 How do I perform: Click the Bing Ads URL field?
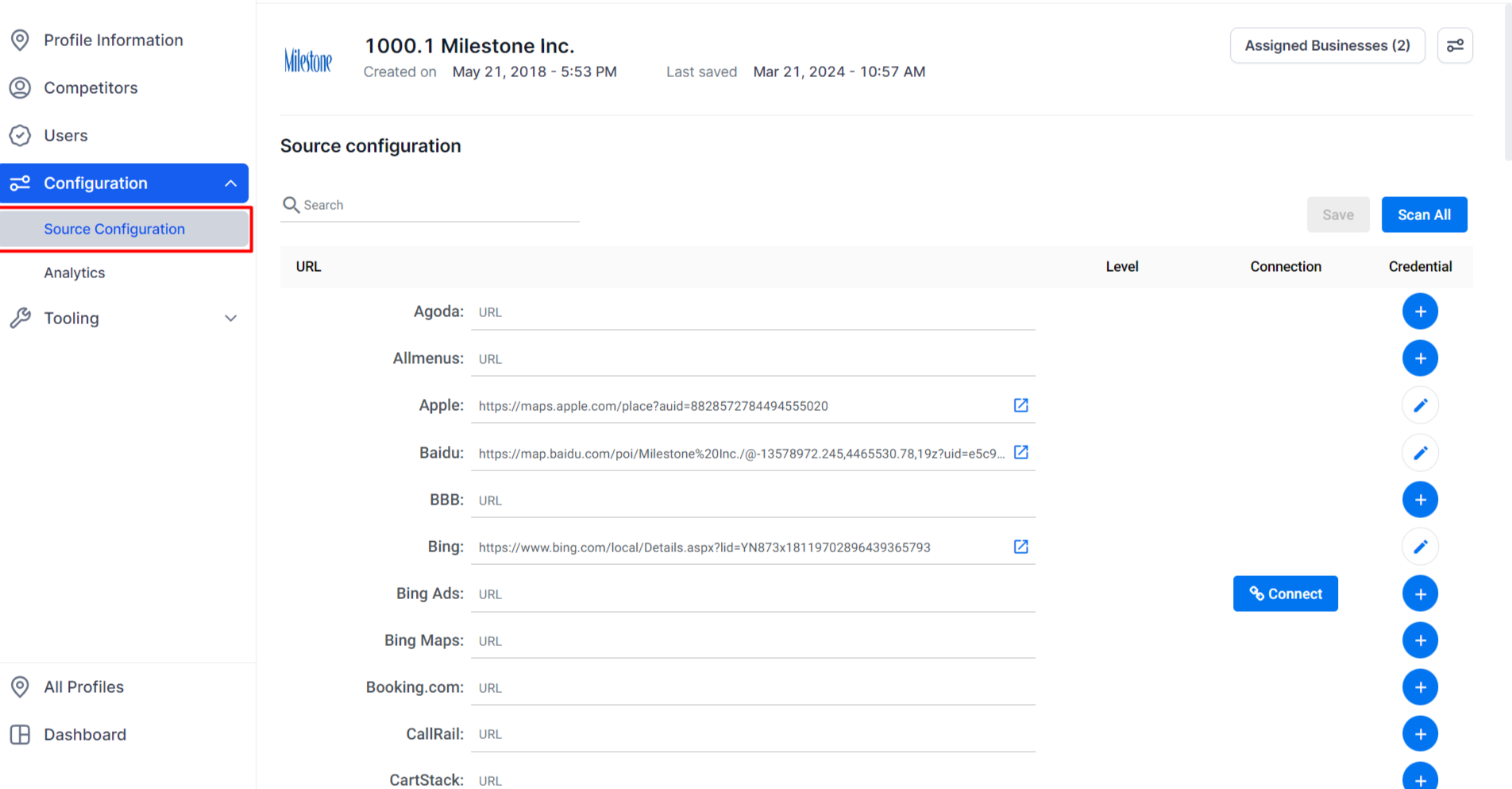point(753,594)
